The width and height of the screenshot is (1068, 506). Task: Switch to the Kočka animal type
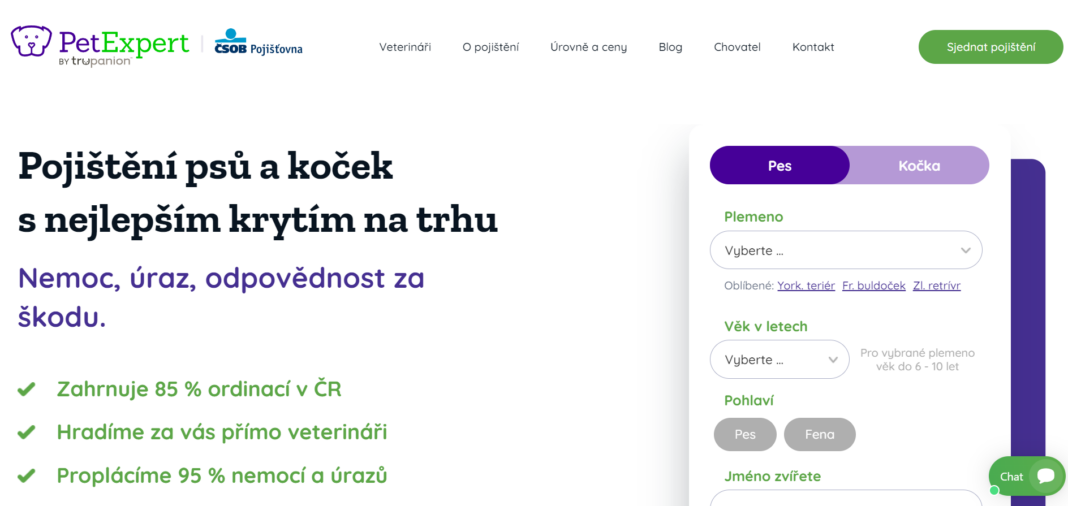click(919, 165)
